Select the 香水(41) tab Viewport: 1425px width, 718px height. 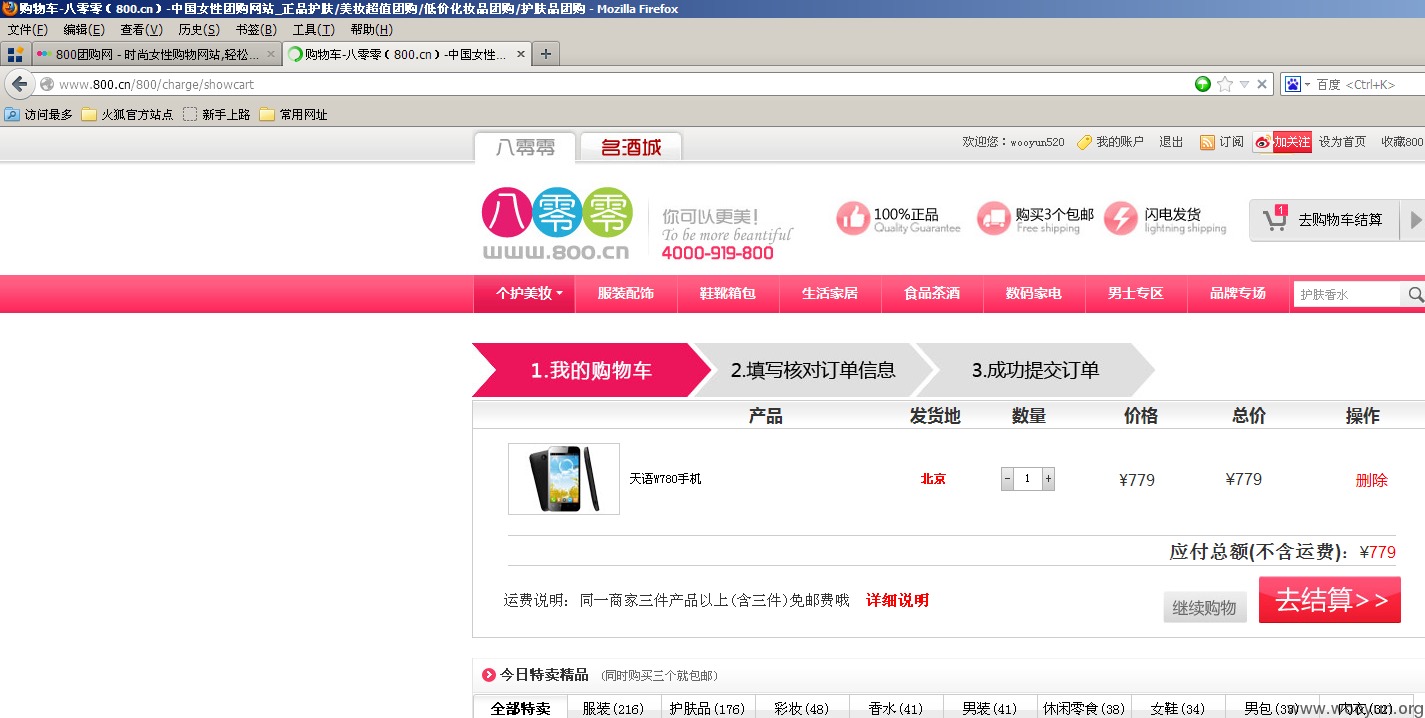[895, 707]
